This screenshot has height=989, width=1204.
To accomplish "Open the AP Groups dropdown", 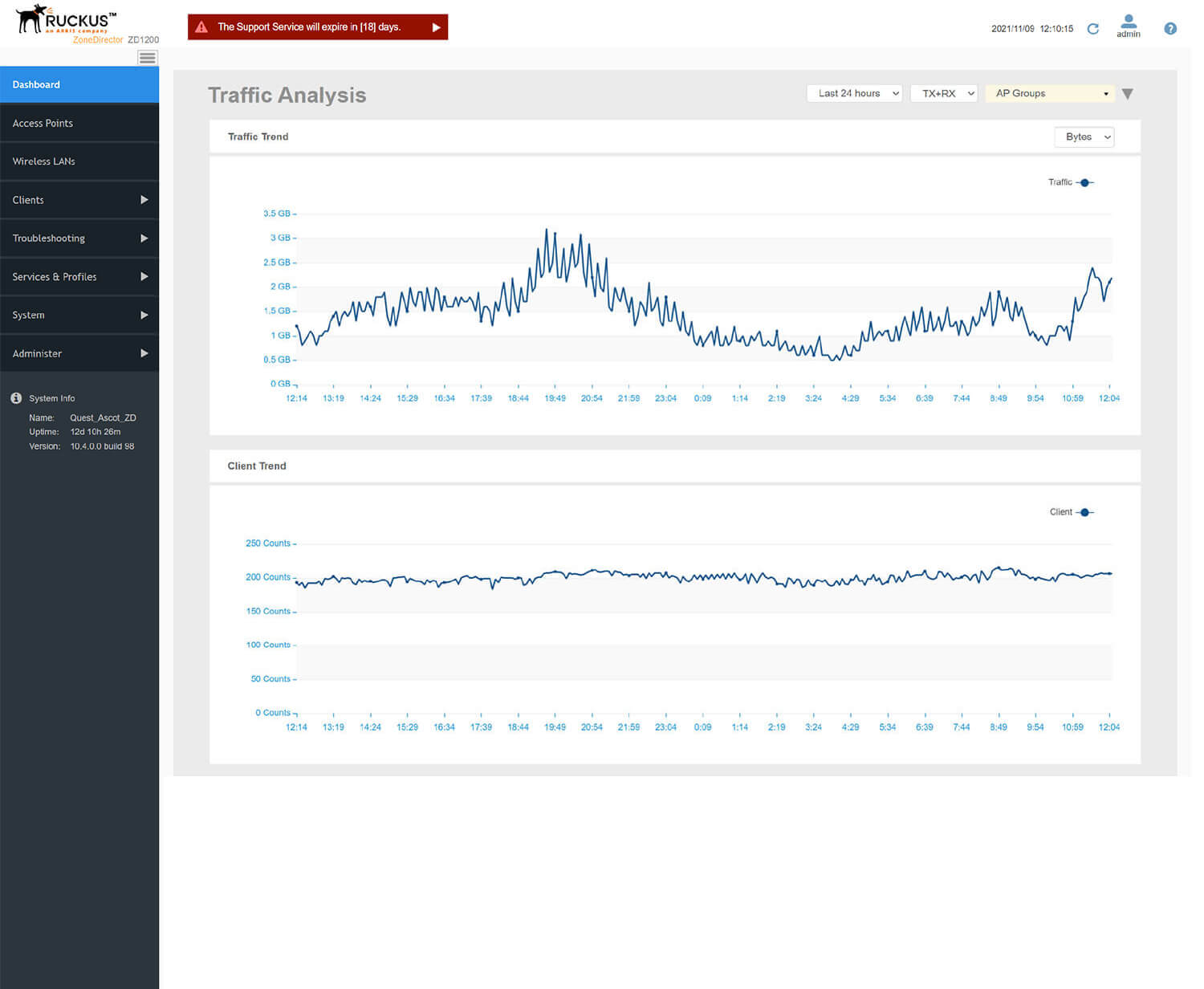I will coord(1050,94).
